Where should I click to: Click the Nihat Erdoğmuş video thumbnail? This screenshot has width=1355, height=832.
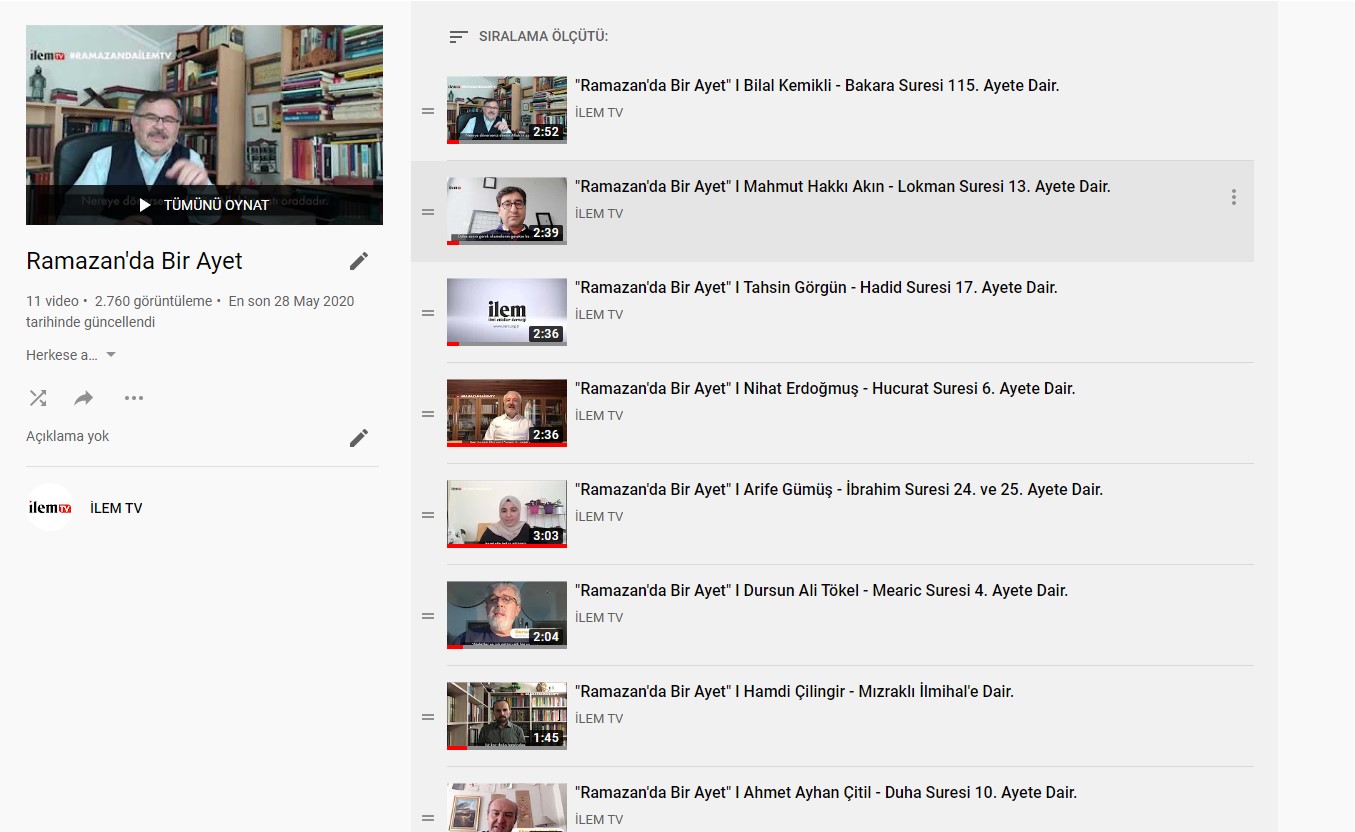507,413
